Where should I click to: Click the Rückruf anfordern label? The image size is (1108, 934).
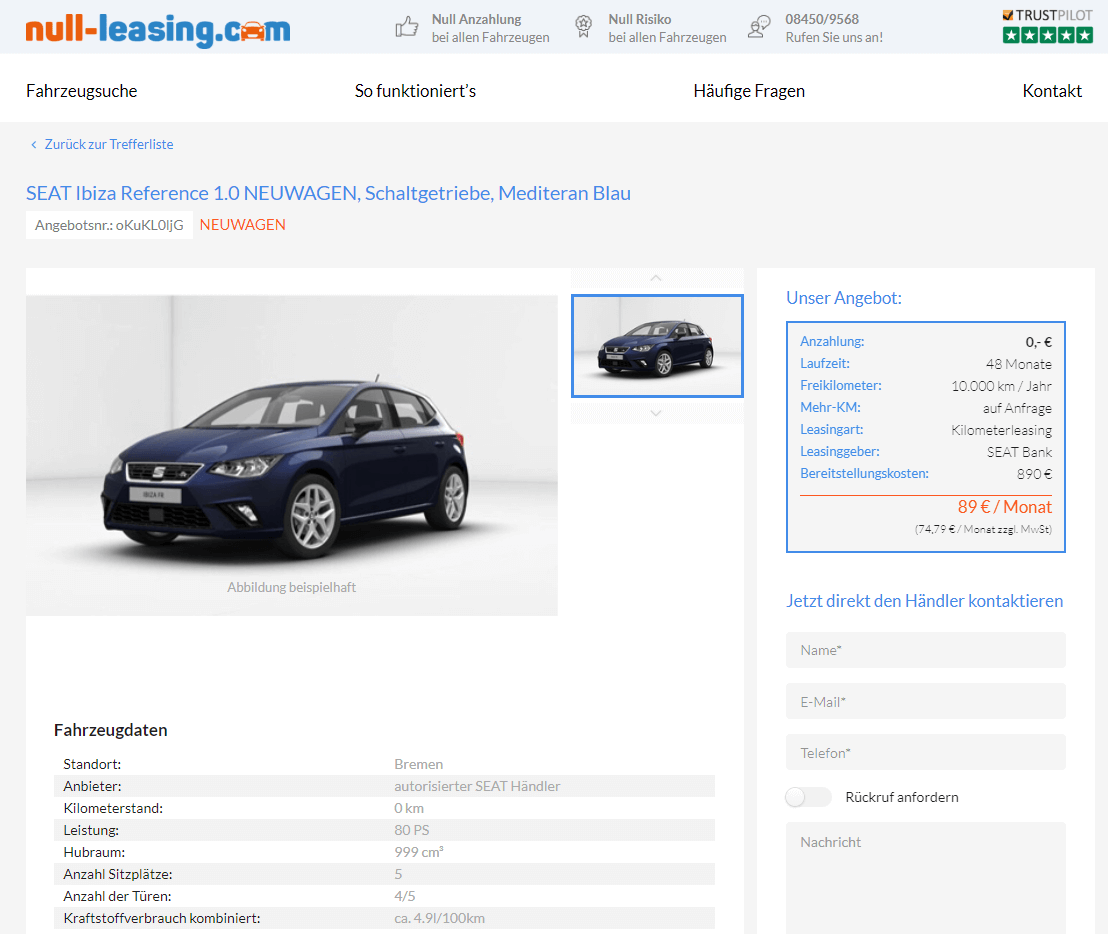tap(902, 797)
